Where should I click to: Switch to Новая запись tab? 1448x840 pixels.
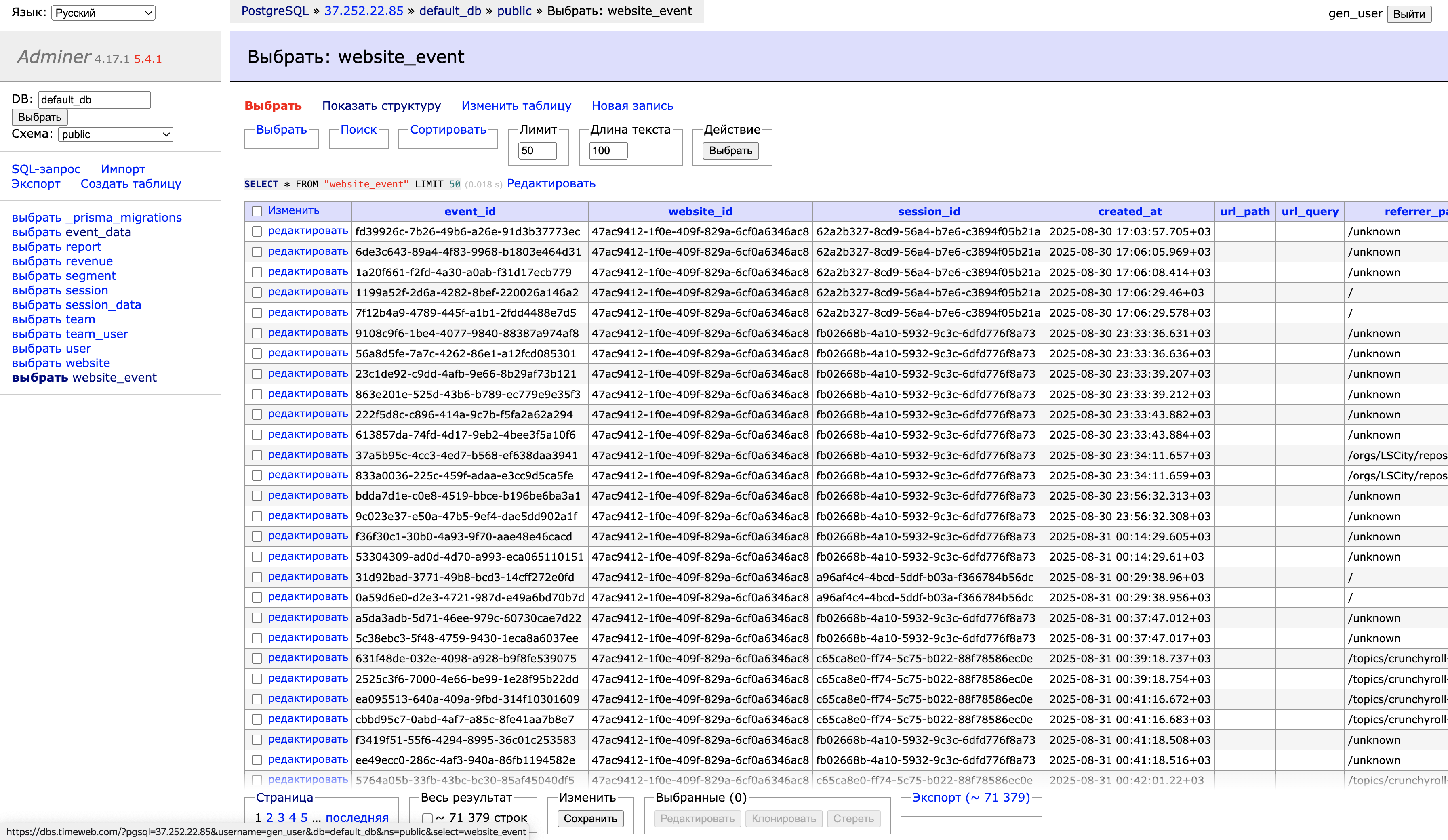pyautogui.click(x=631, y=106)
